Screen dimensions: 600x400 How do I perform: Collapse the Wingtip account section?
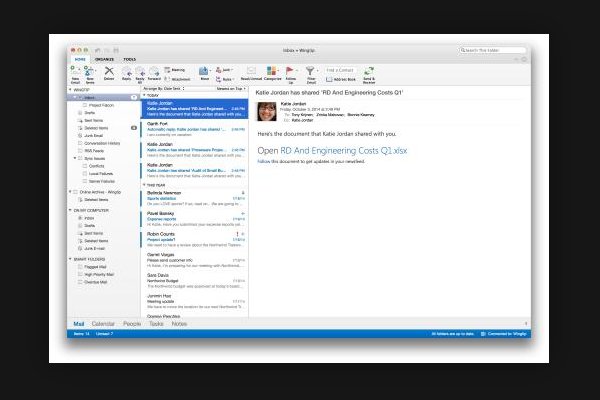point(70,90)
